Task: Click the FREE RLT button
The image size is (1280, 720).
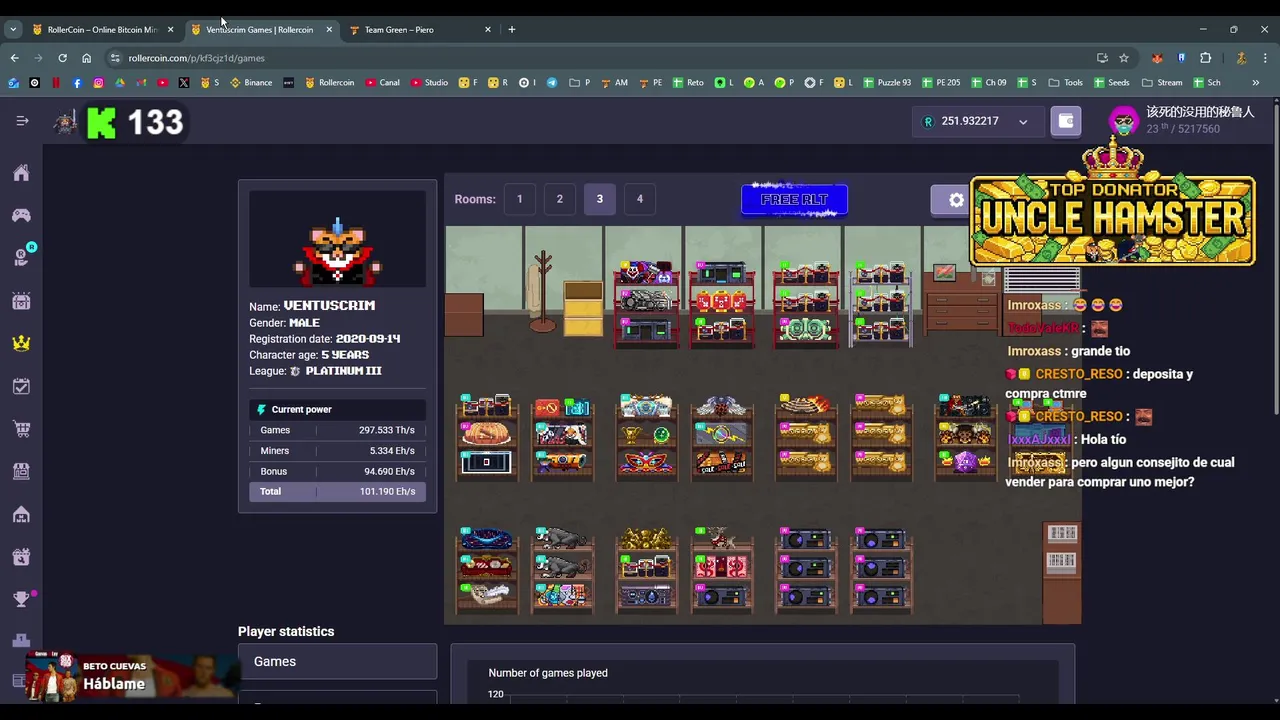Action: coord(794,200)
